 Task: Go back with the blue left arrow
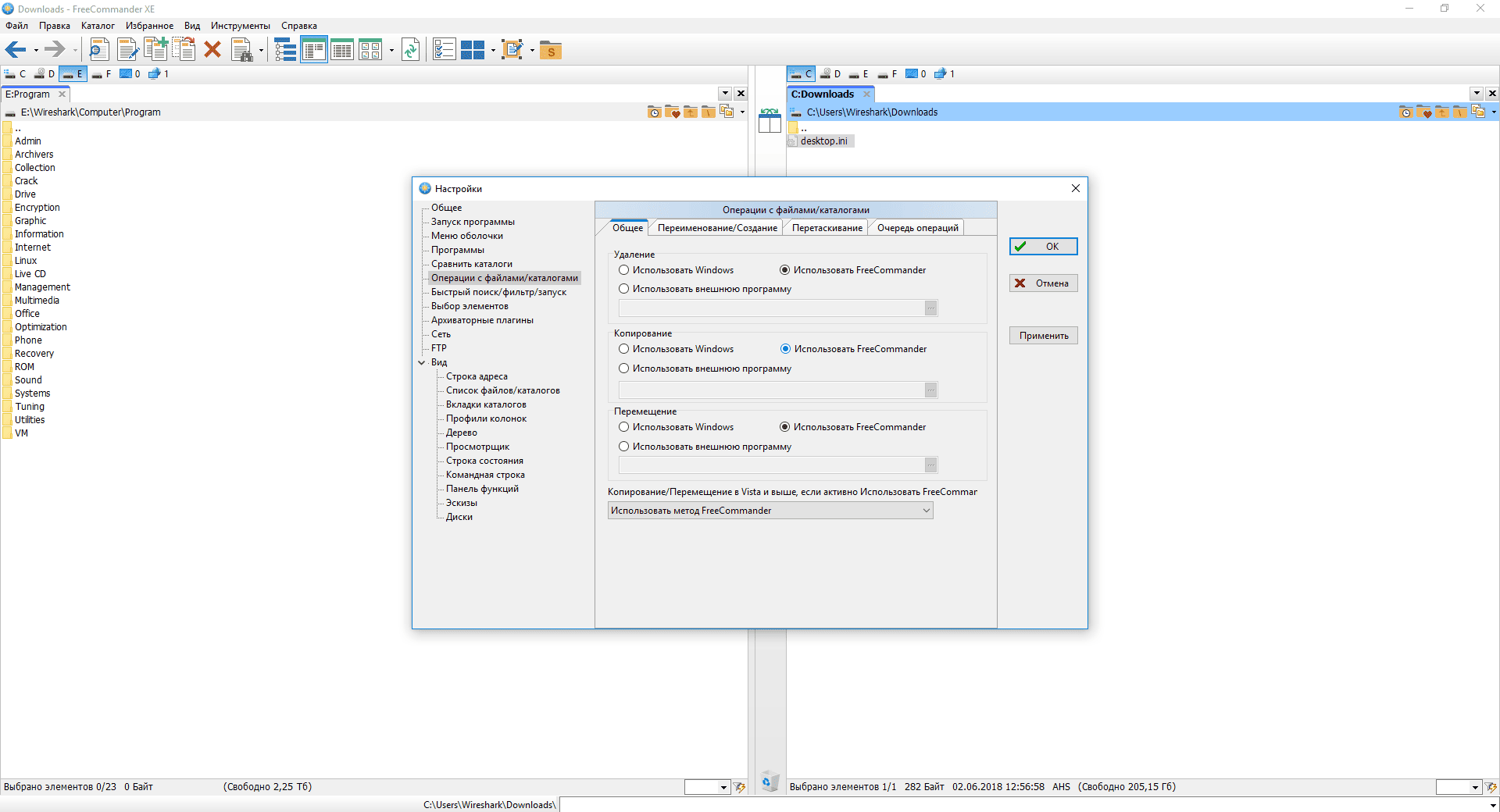[x=16, y=50]
